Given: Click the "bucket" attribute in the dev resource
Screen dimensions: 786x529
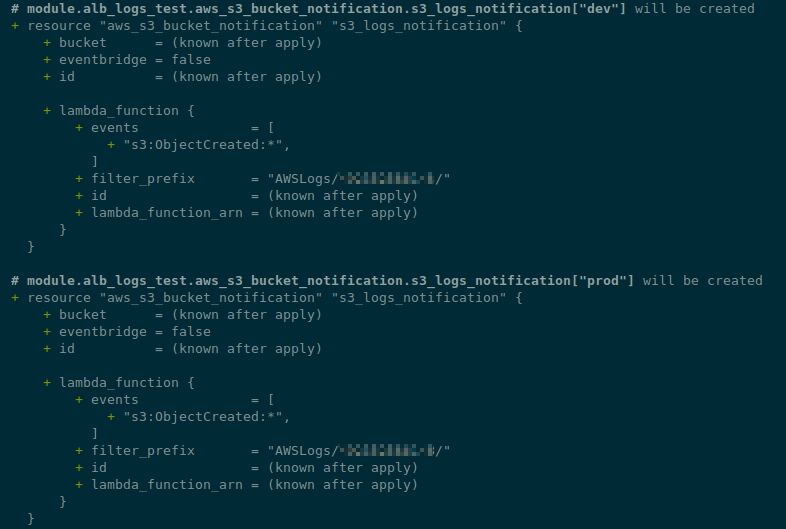Looking at the screenshot, I should (x=83, y=43).
